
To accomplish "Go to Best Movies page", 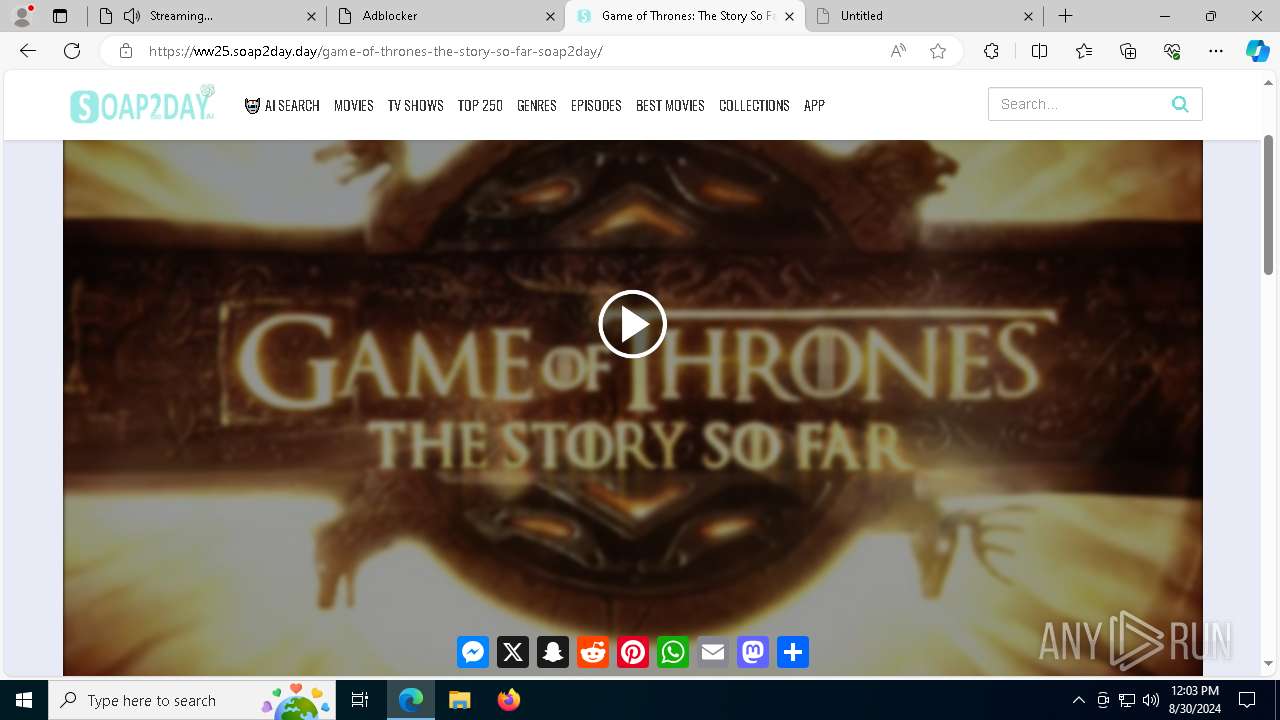I will click(670, 105).
